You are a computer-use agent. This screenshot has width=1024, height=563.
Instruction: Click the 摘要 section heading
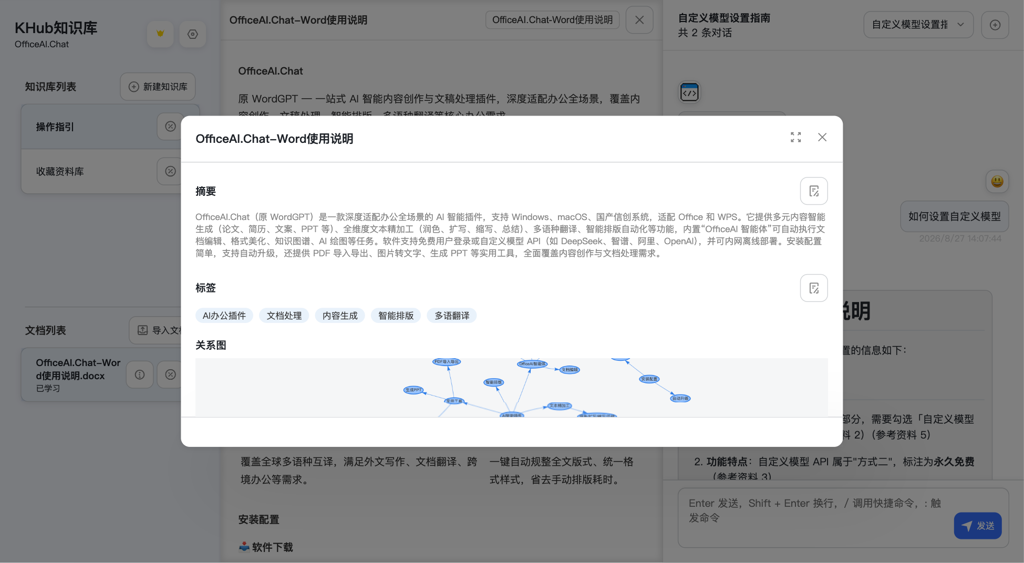pyautogui.click(x=206, y=191)
